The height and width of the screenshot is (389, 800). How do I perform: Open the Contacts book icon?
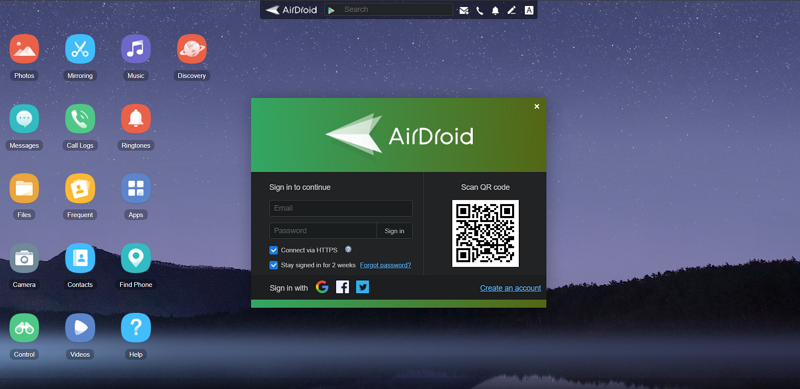[x=80, y=258]
